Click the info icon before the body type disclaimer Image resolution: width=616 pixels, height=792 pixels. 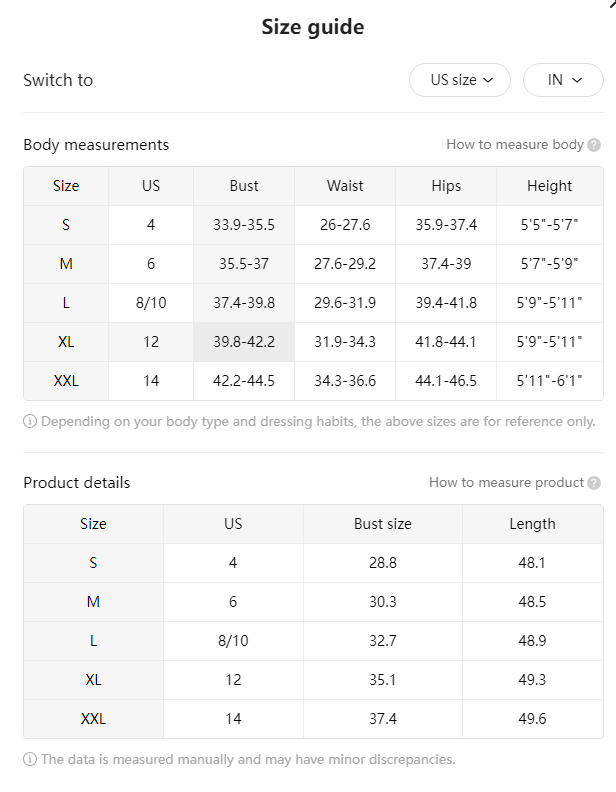pos(30,421)
